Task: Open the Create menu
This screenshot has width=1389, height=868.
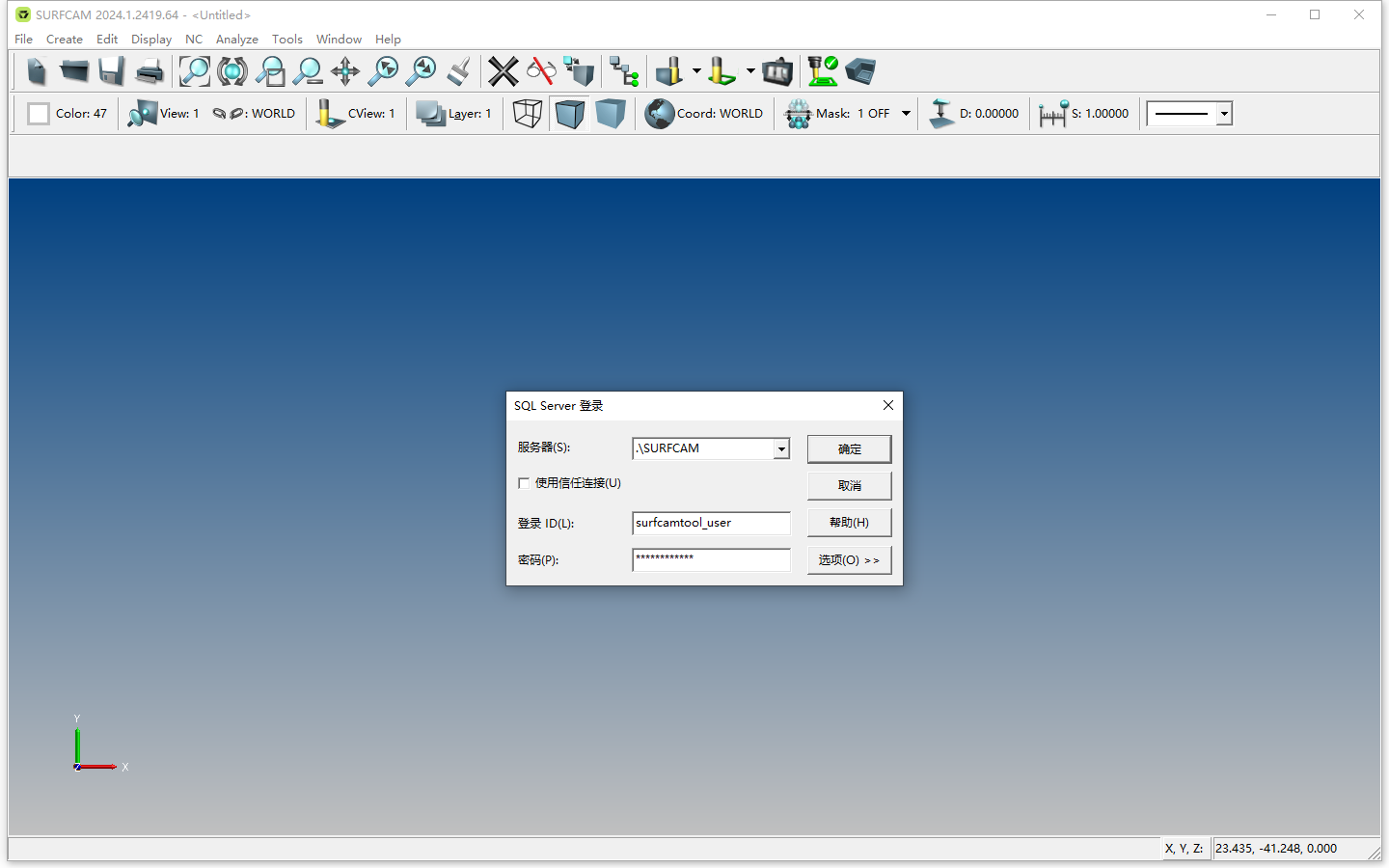Action: 65,40
